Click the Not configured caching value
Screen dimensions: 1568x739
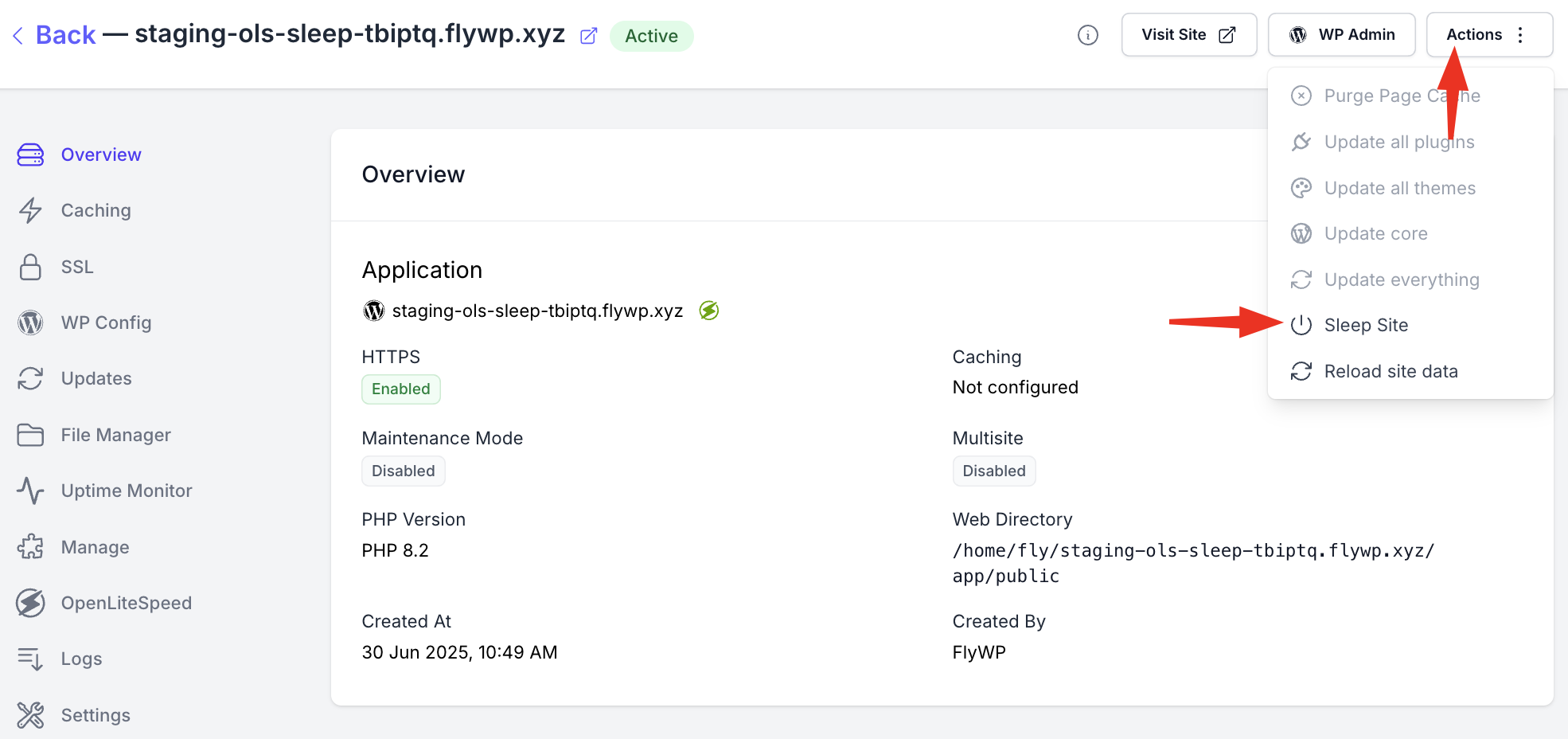1016,387
